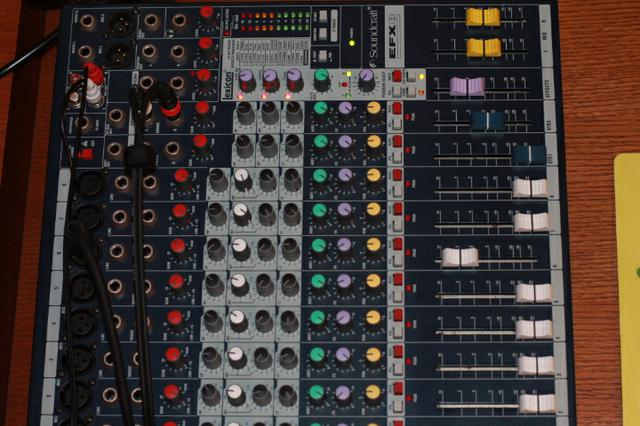The height and width of the screenshot is (426, 640).
Task: Grab the upper yellow master fader
Action: click(482, 17)
